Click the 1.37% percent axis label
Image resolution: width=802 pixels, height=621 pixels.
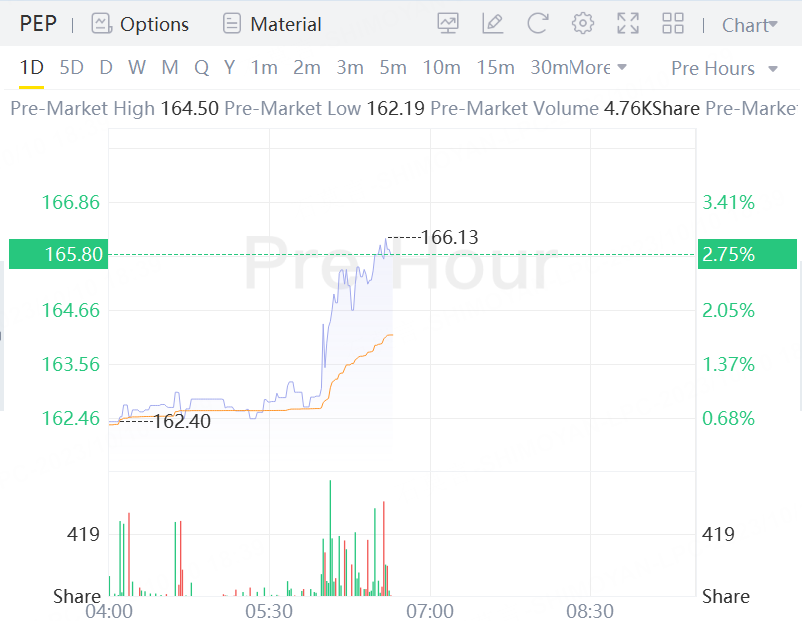728,364
